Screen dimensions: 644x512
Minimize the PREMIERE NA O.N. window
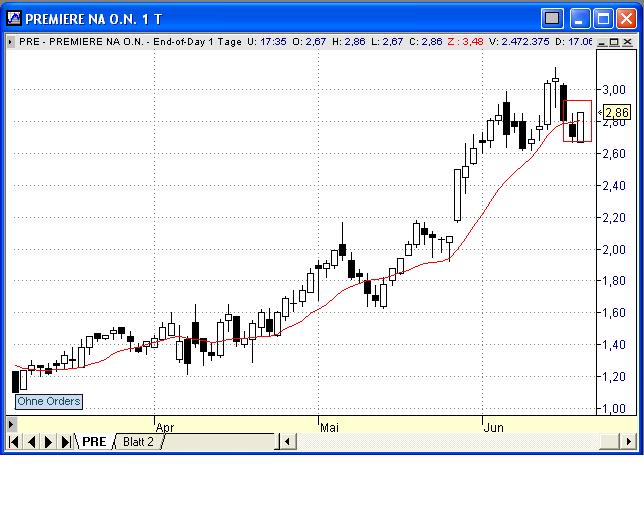click(x=579, y=18)
